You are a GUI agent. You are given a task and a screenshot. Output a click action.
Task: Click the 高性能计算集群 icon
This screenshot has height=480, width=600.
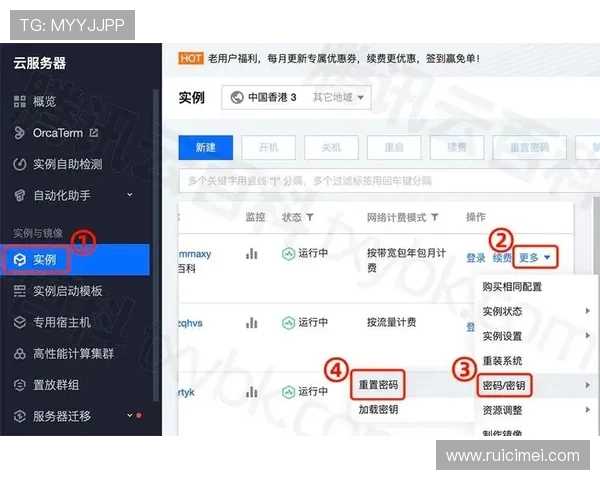pos(20,354)
